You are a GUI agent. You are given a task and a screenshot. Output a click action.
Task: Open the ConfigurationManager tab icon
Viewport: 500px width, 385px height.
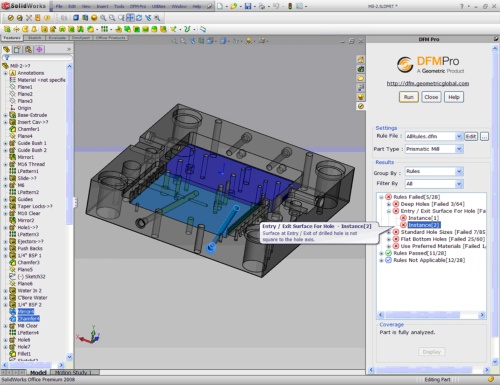(x=28, y=50)
